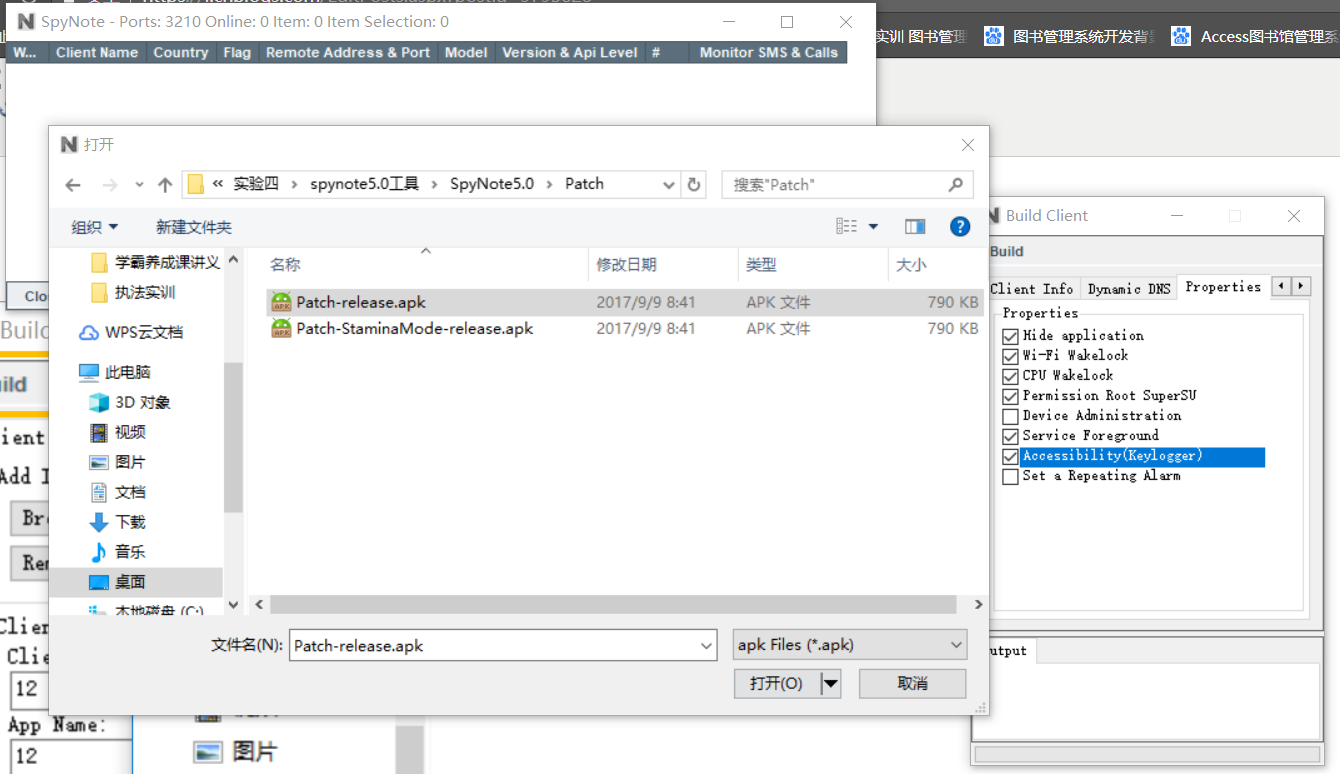Click the magnifier icon in the Patch search box
Viewport: 1340px width, 774px height.
[x=956, y=184]
